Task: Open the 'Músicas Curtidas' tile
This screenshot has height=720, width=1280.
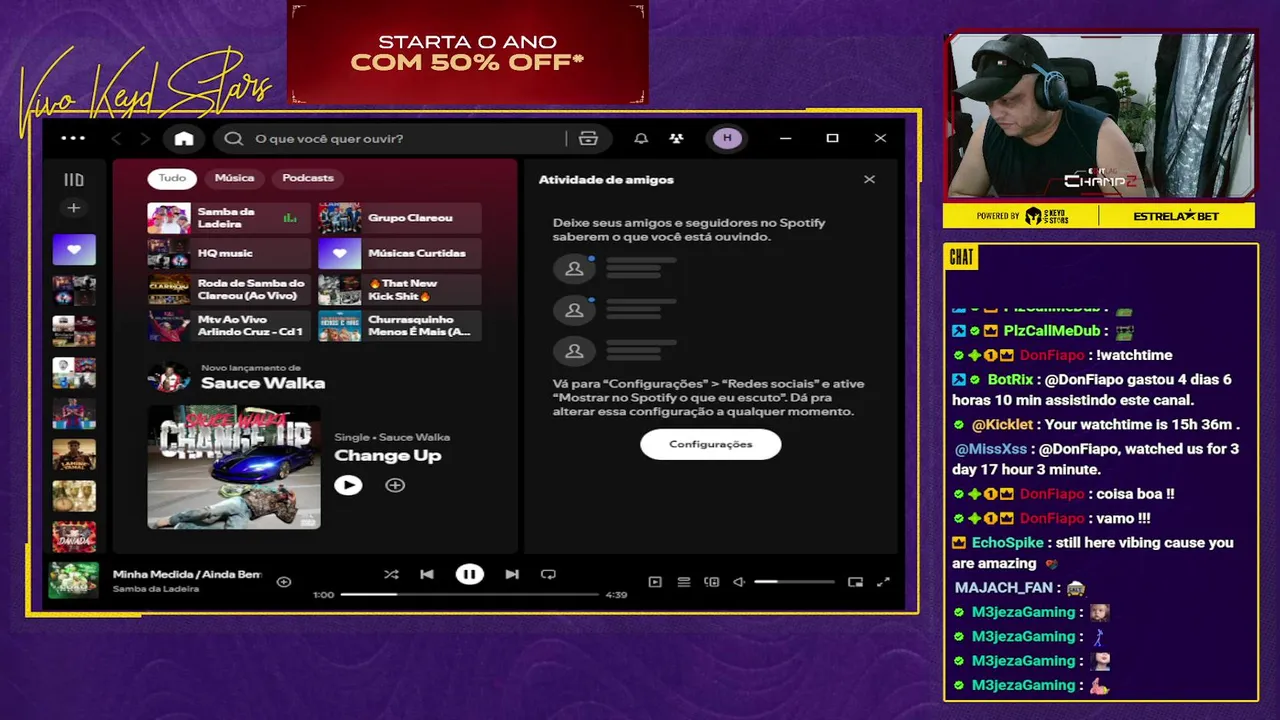Action: (x=399, y=254)
